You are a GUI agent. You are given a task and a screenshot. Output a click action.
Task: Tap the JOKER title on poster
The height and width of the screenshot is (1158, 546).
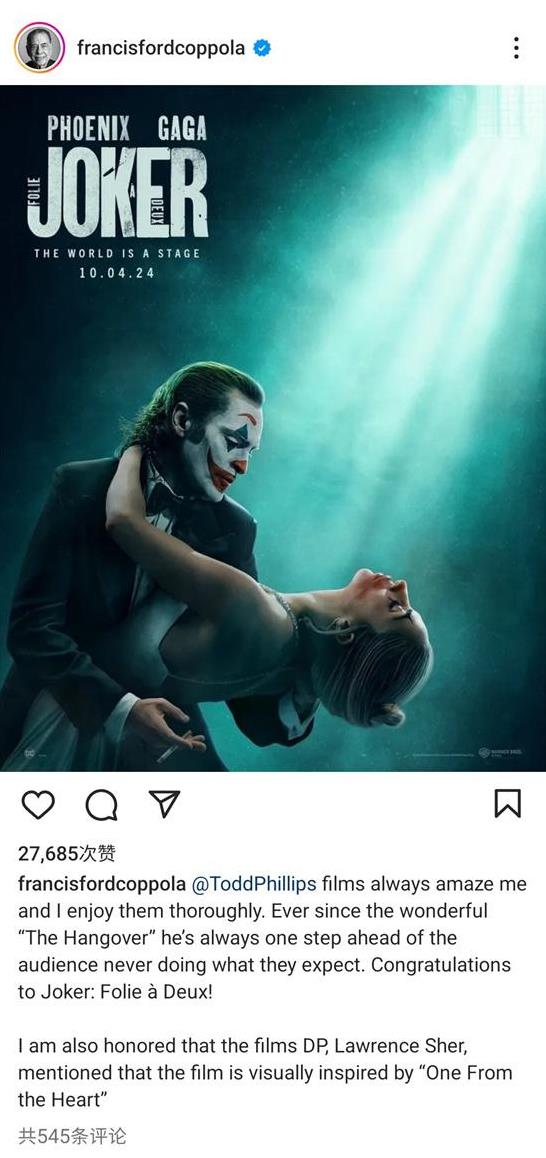[x=117, y=192]
